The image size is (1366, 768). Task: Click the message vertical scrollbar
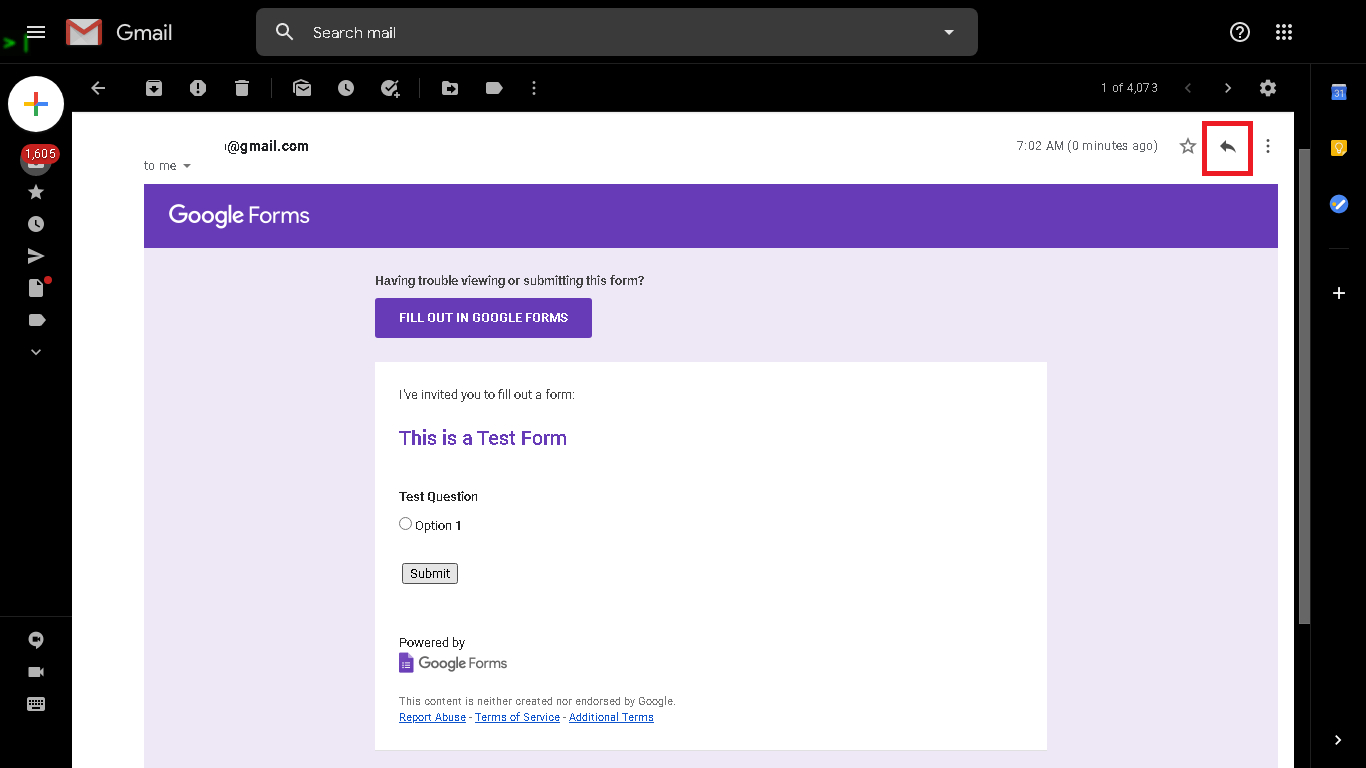(1303, 387)
